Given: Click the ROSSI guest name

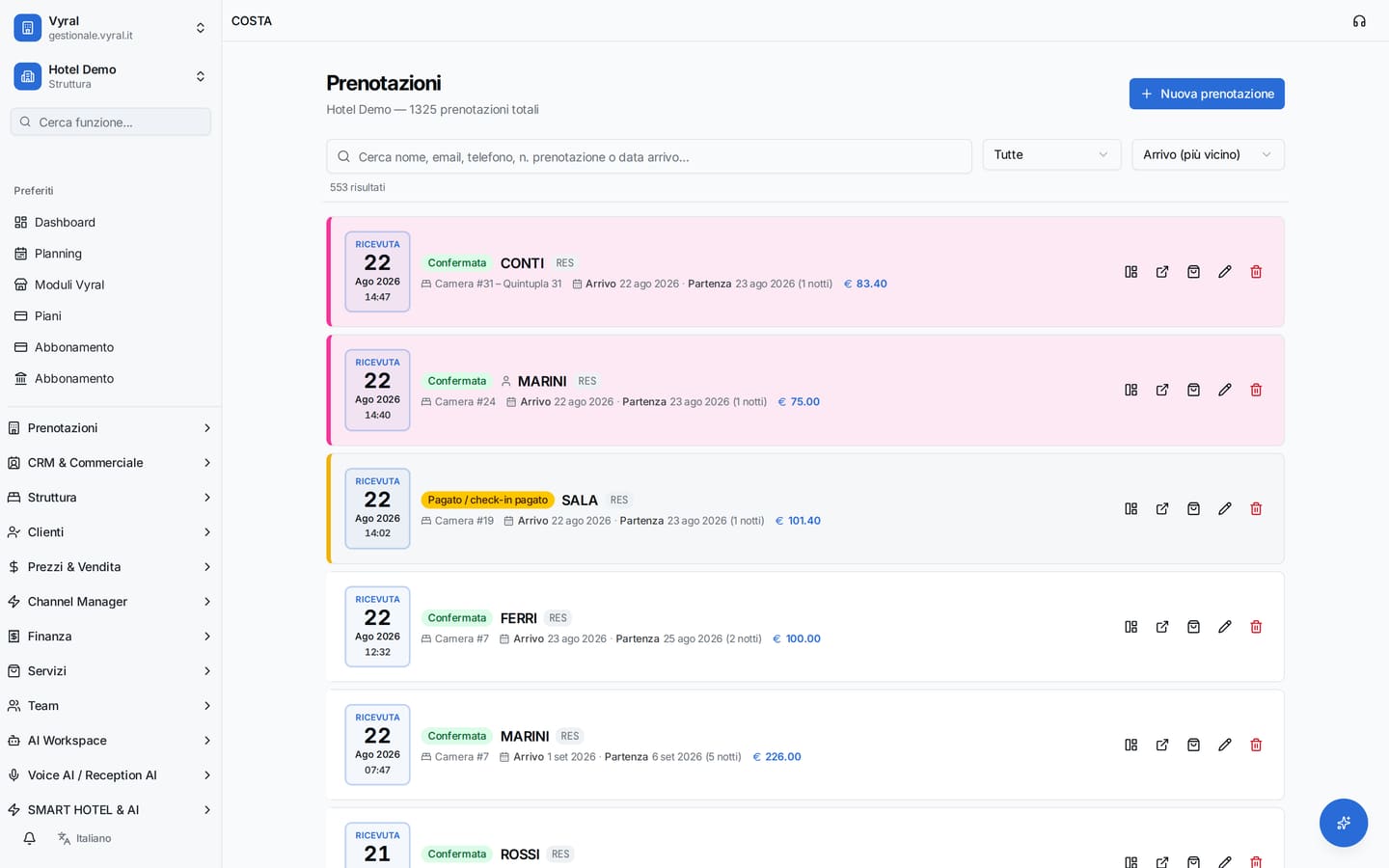Looking at the screenshot, I should [520, 854].
